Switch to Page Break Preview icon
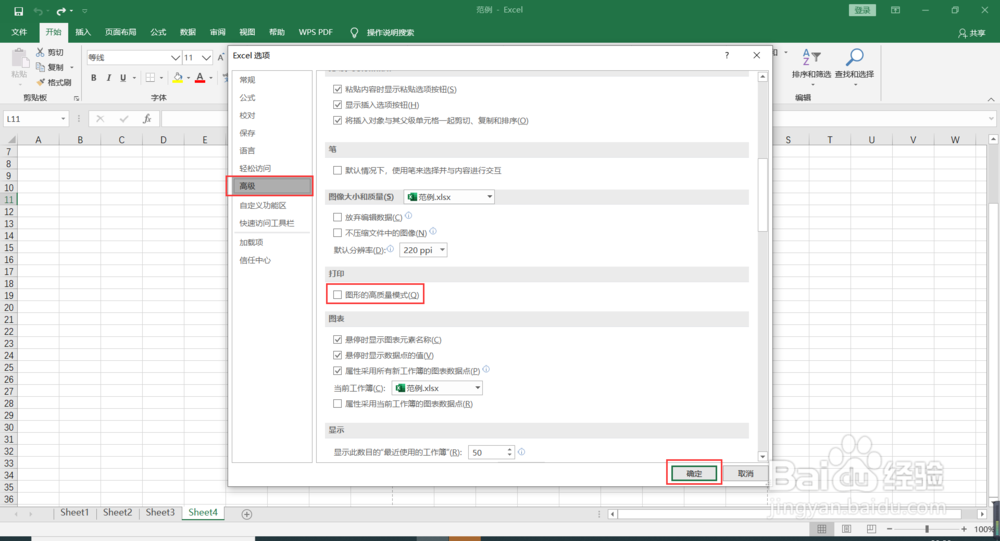This screenshot has height=541, width=1000. pos(871,529)
